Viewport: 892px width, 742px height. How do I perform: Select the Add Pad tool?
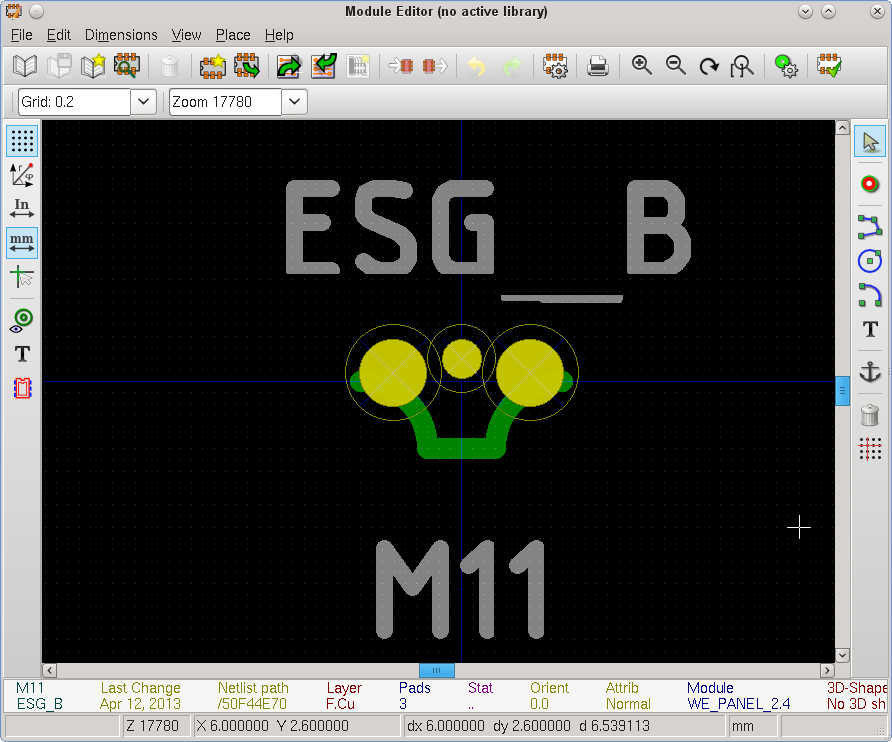tap(869, 184)
